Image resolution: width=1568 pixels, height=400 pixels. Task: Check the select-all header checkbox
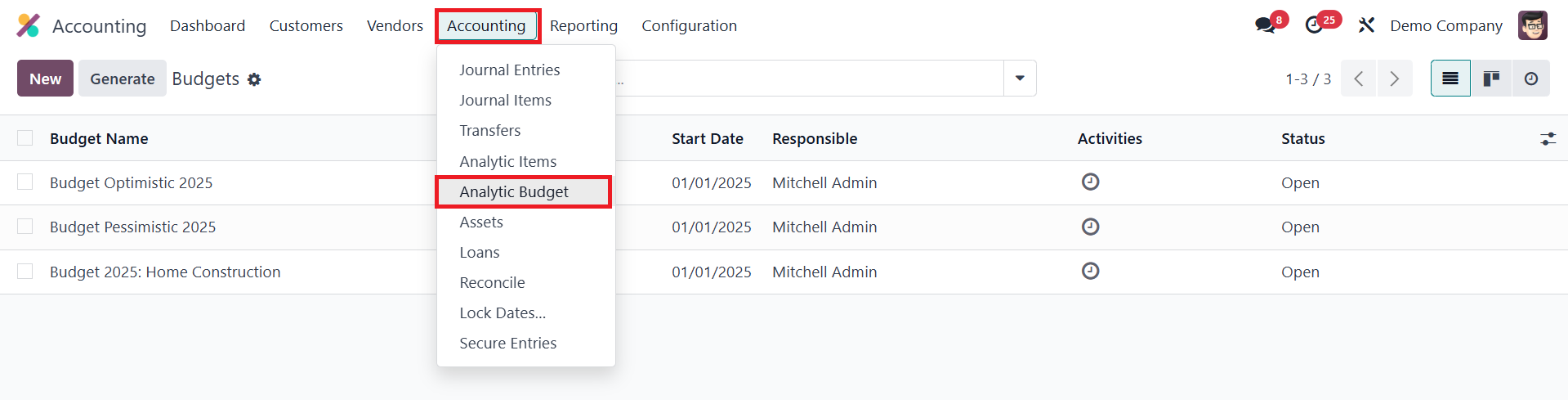[25, 138]
